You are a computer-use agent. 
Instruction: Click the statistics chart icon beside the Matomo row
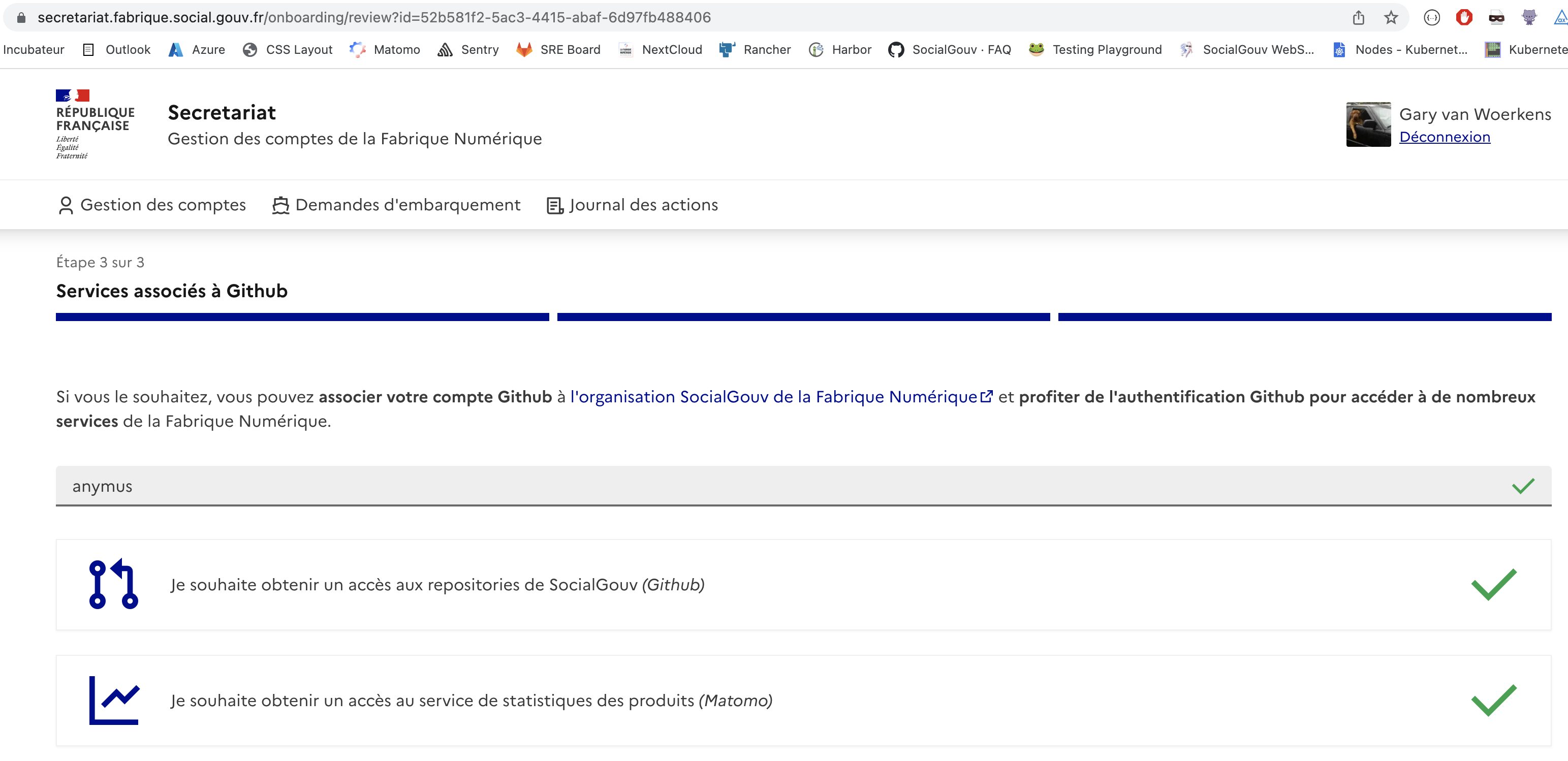click(114, 700)
